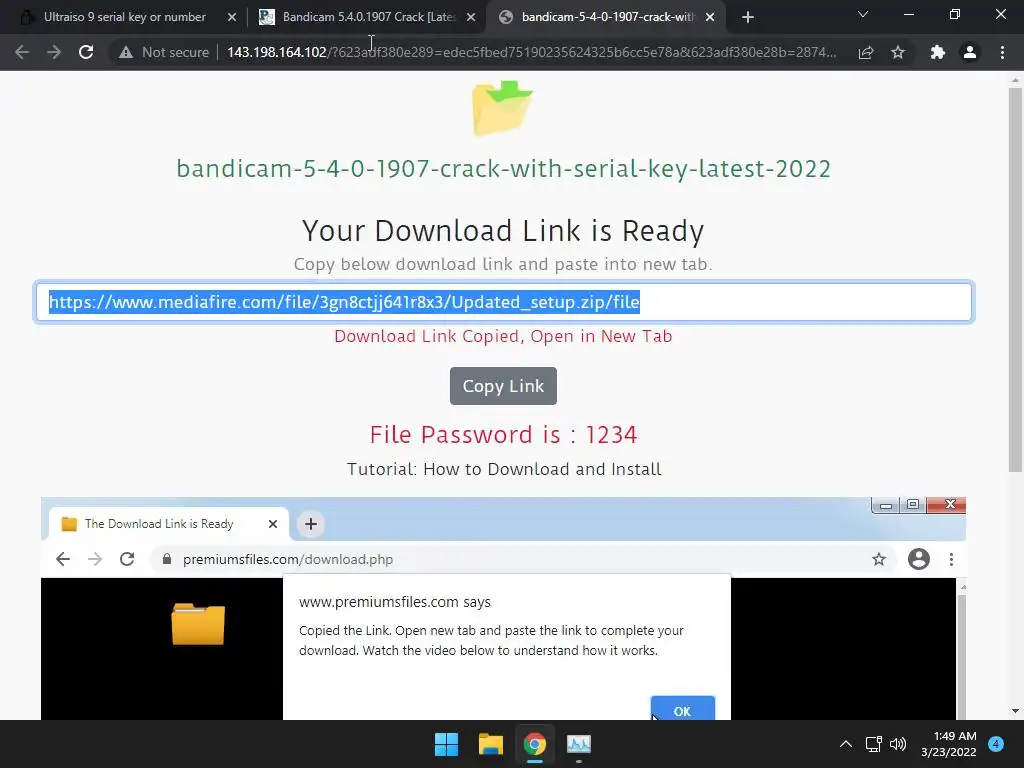Open the notification badge showing 4
This screenshot has width=1024, height=768.
(996, 744)
